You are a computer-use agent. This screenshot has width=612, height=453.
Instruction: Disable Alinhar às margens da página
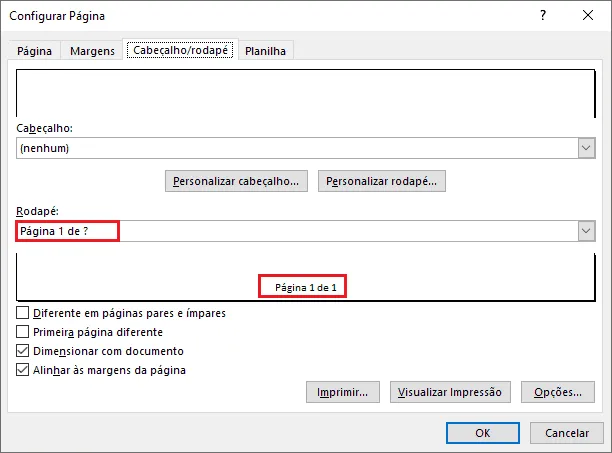coord(23,370)
